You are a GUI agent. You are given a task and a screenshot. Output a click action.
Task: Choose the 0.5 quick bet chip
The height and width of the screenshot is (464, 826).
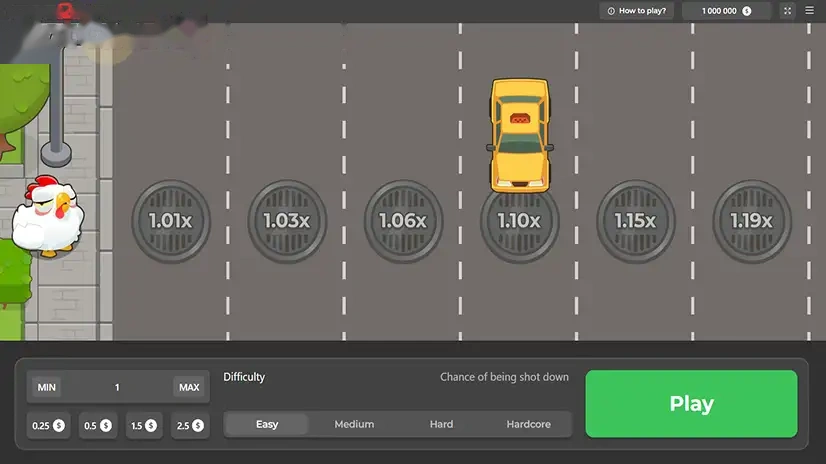pos(97,425)
